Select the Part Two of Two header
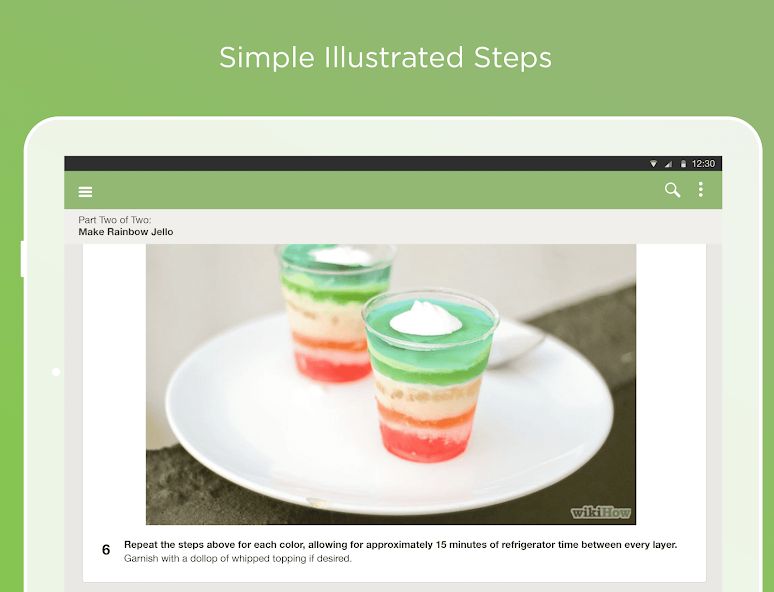 pyautogui.click(x=115, y=220)
